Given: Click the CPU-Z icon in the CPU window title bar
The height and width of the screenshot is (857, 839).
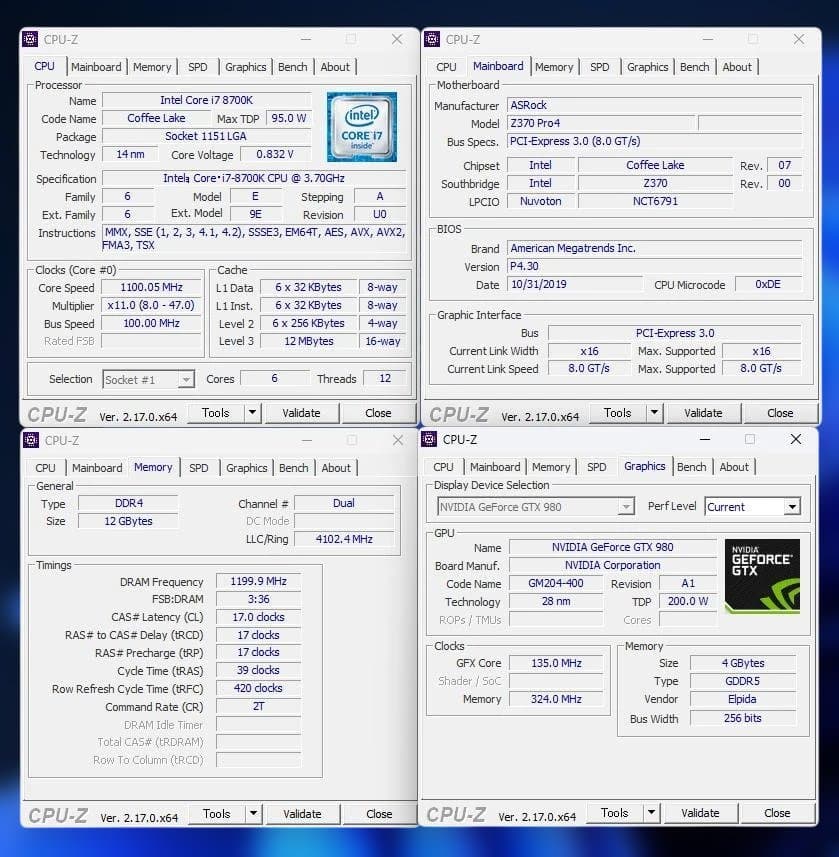Looking at the screenshot, I should [28, 39].
